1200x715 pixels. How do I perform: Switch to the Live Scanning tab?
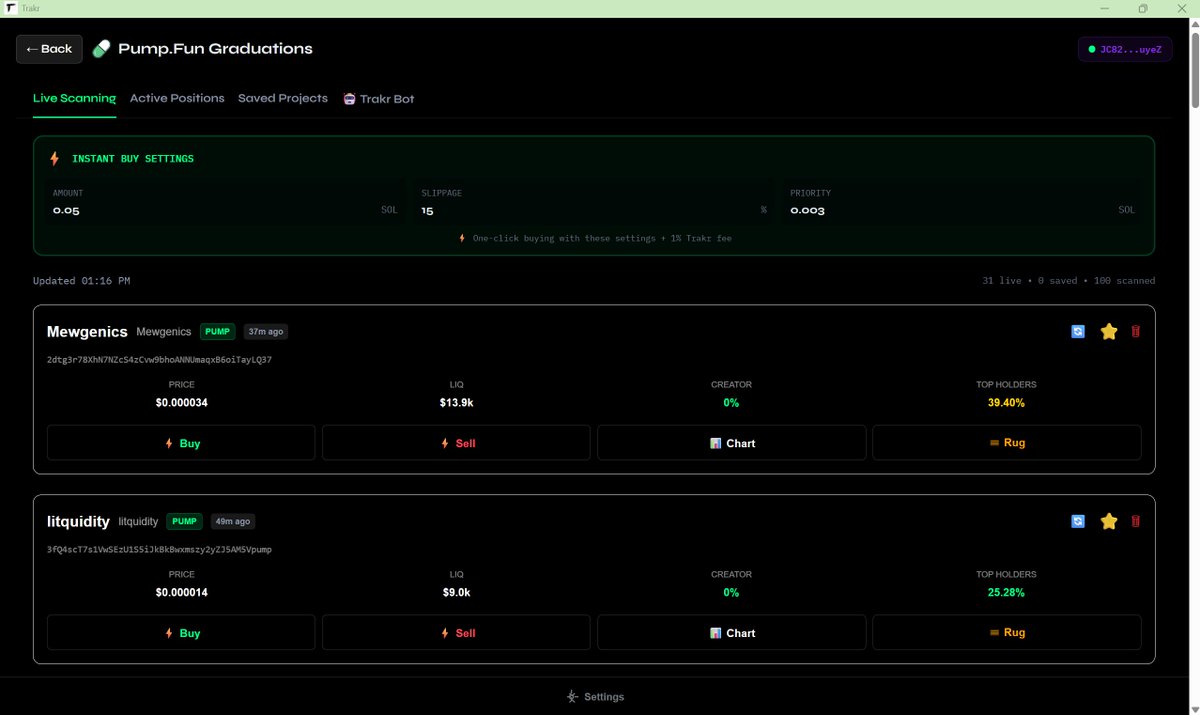point(74,98)
